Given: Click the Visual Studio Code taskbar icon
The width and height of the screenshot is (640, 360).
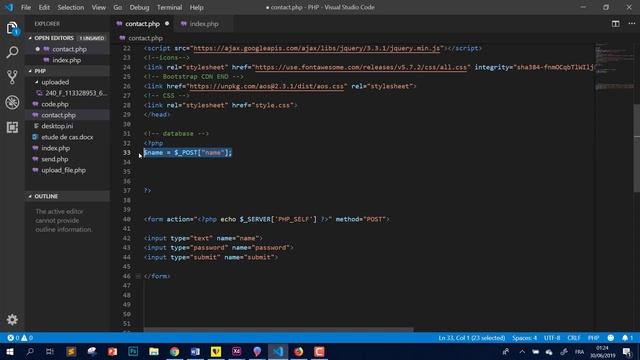Looking at the screenshot, I should 278,351.
